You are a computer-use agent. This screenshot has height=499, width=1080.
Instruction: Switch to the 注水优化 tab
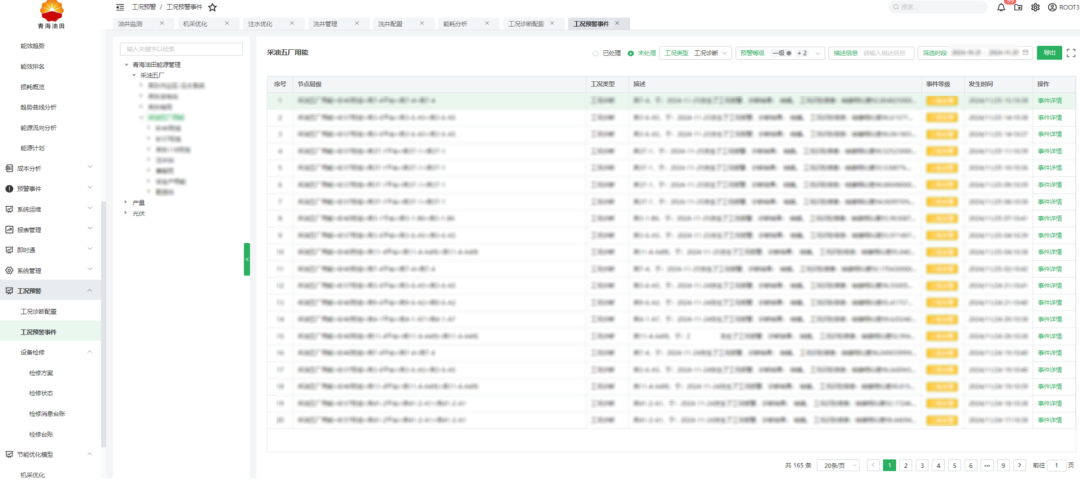(x=260, y=23)
